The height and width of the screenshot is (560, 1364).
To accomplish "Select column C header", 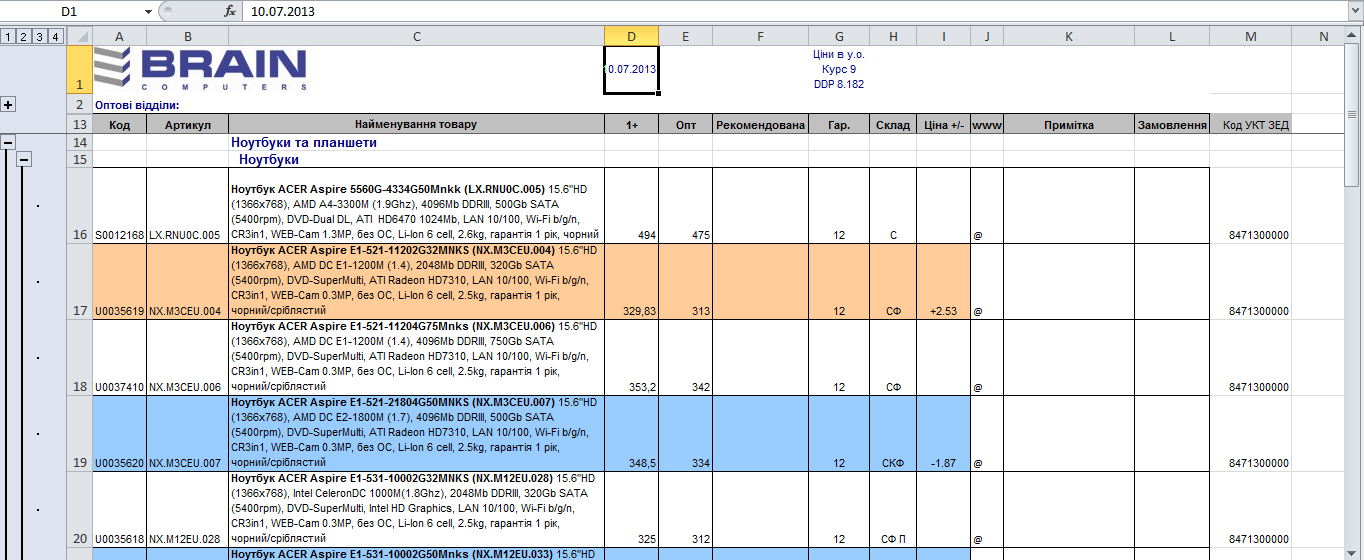I will 416,37.
